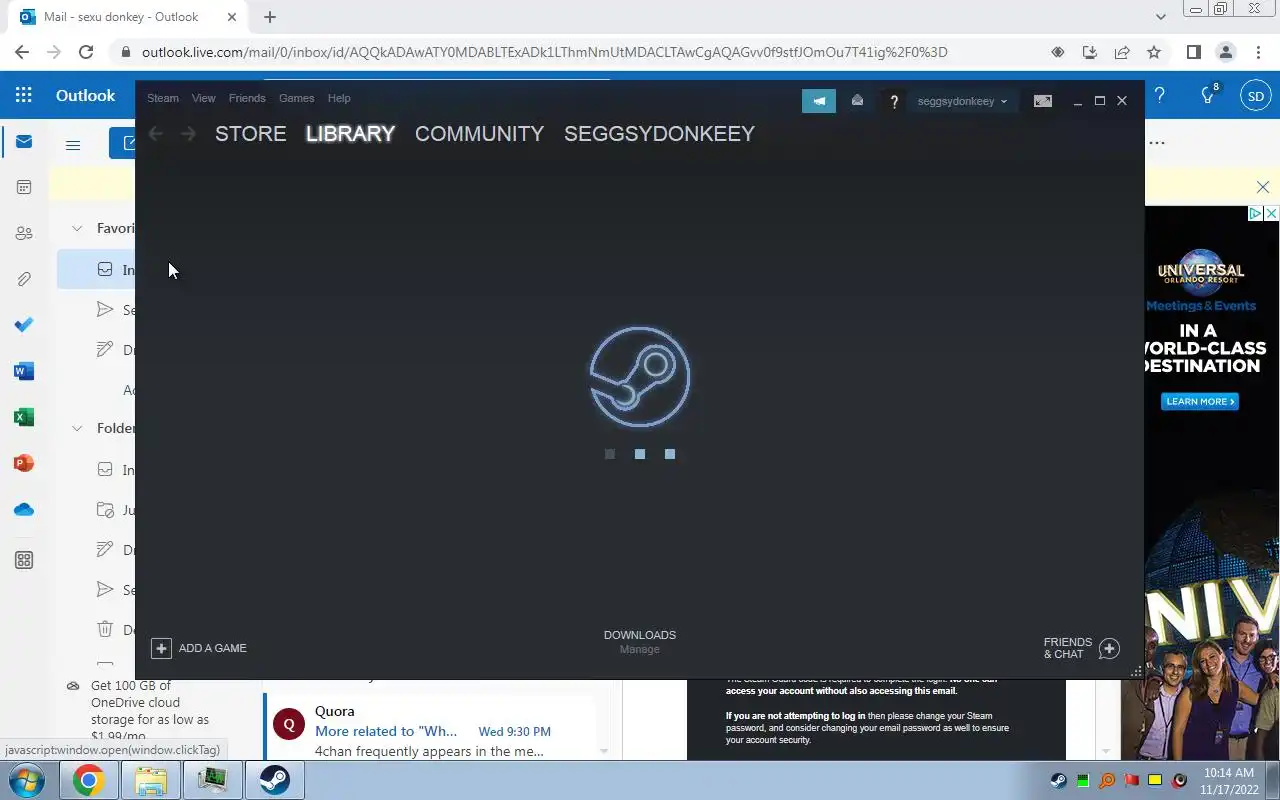Viewport: 1280px width, 800px height.
Task: Open Windows Start button
Action: click(x=26, y=780)
